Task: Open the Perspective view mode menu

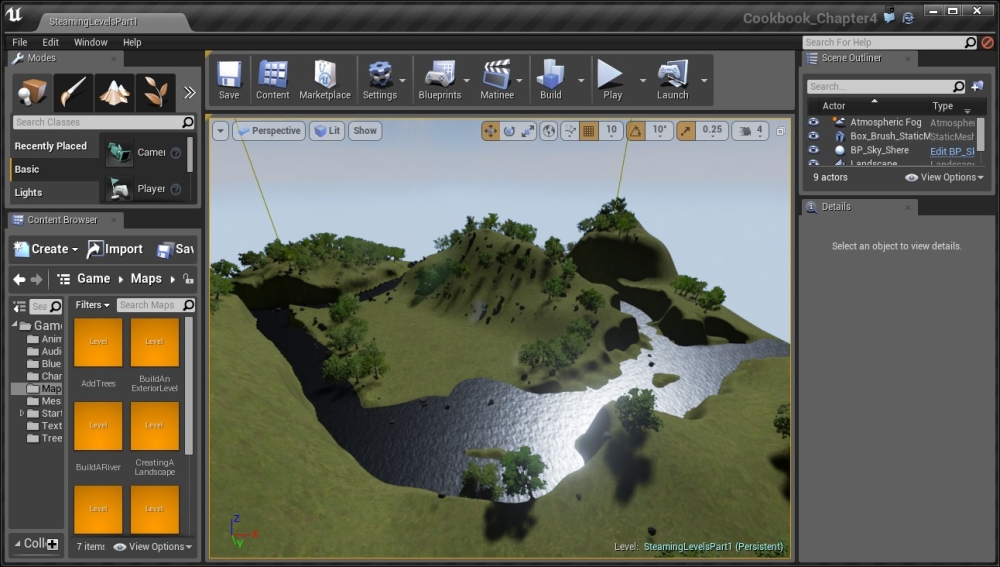Action: tap(268, 131)
